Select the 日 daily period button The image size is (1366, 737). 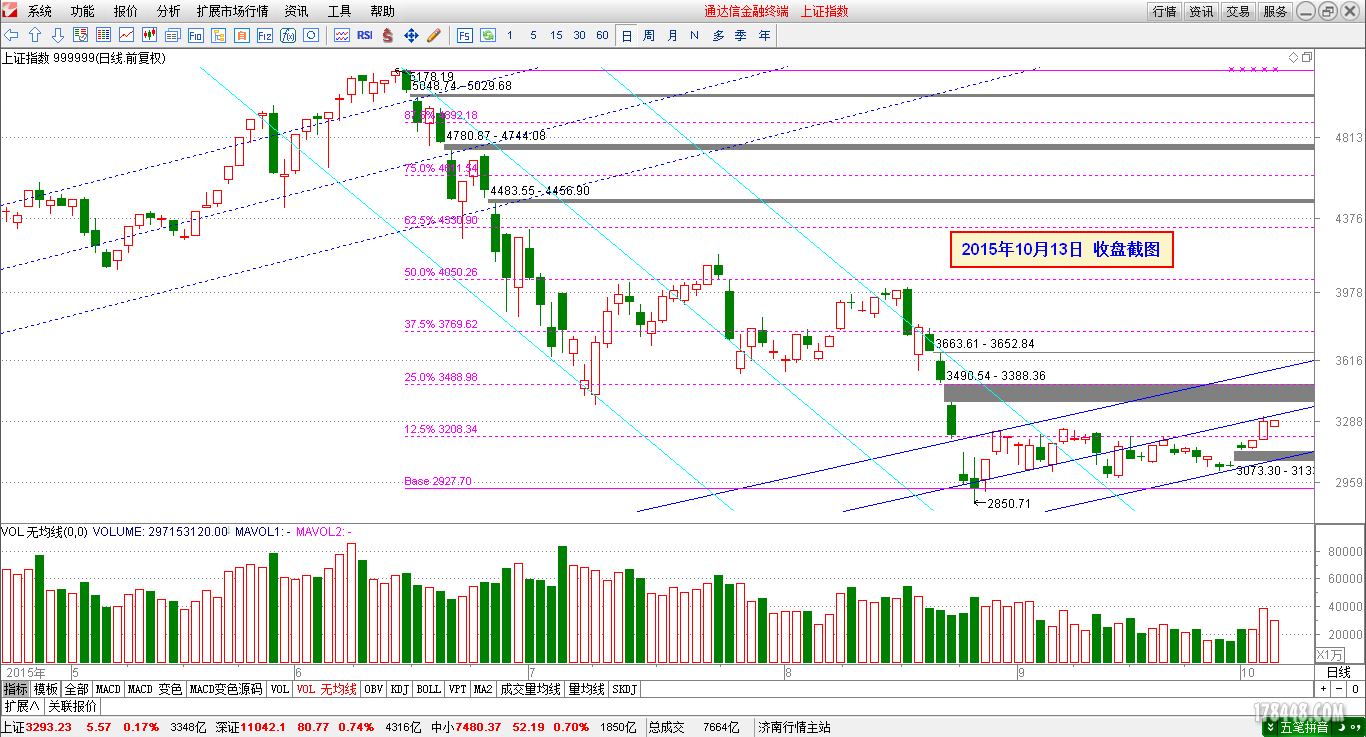[626, 35]
